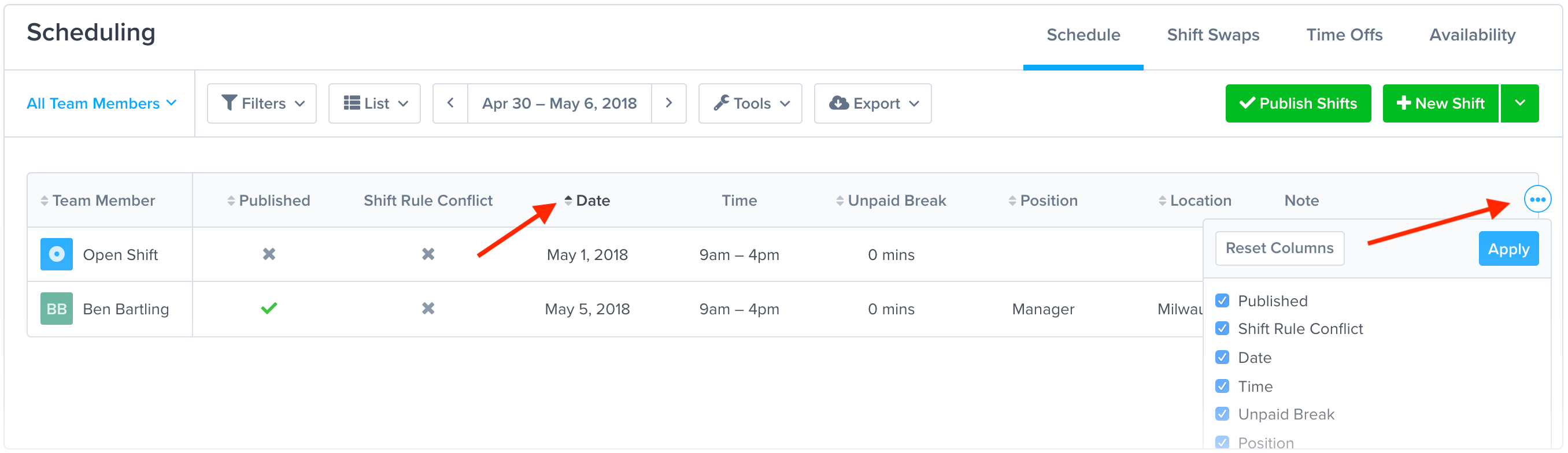Switch to the Shift Swaps tab
The width and height of the screenshot is (1568, 453).
[1213, 35]
